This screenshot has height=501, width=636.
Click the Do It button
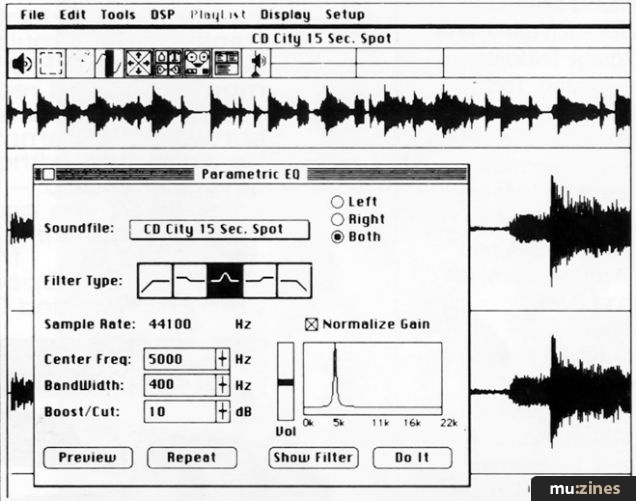click(x=412, y=458)
